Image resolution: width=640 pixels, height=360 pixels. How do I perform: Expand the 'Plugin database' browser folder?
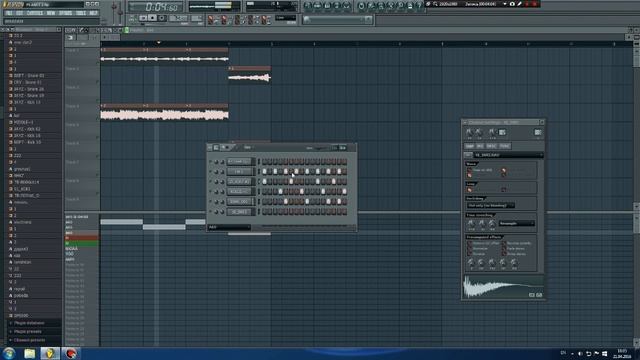[29, 323]
